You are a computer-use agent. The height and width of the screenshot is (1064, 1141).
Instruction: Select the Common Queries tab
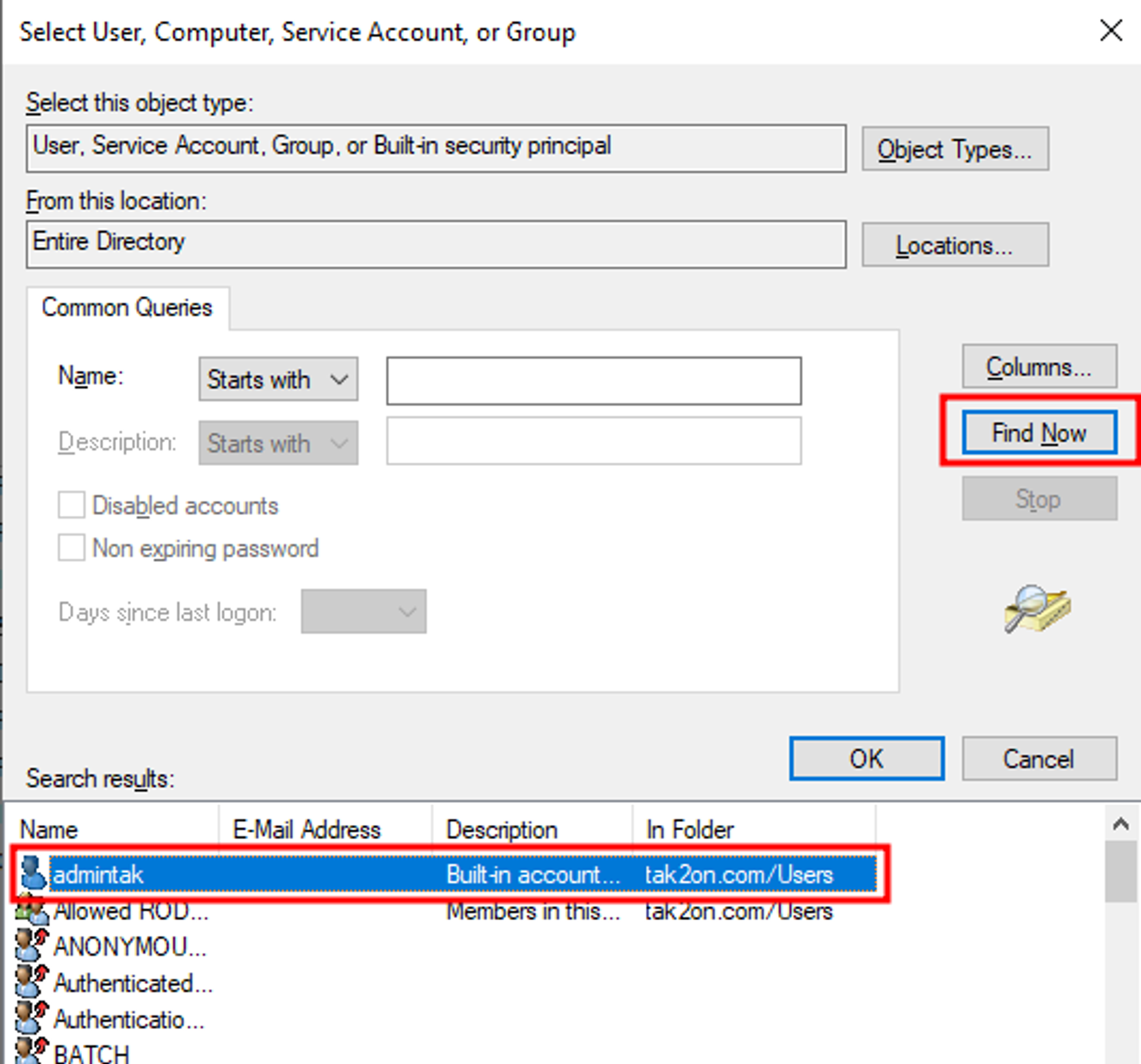tap(127, 308)
